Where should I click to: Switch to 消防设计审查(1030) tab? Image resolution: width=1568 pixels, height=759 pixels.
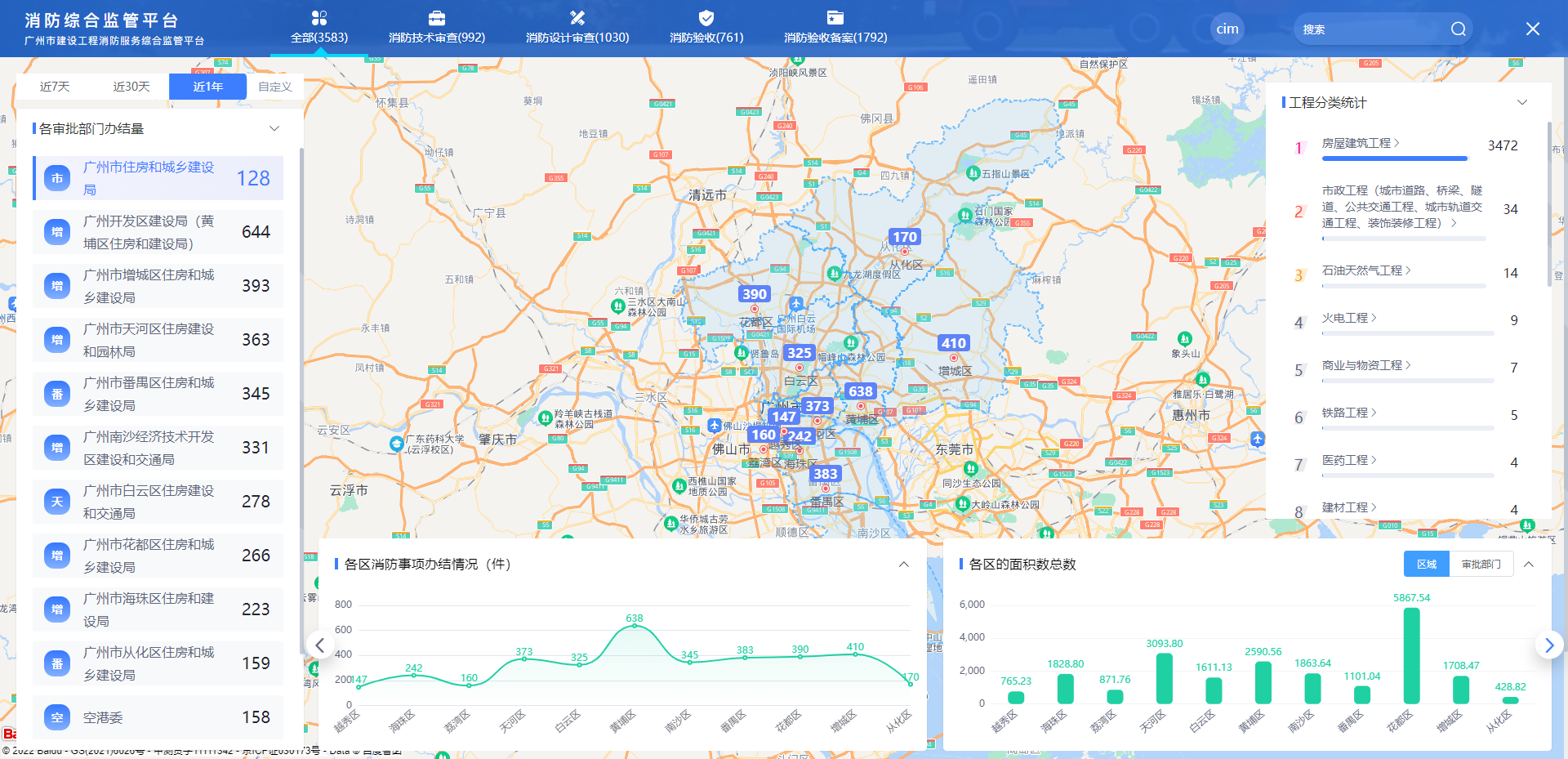[577, 28]
